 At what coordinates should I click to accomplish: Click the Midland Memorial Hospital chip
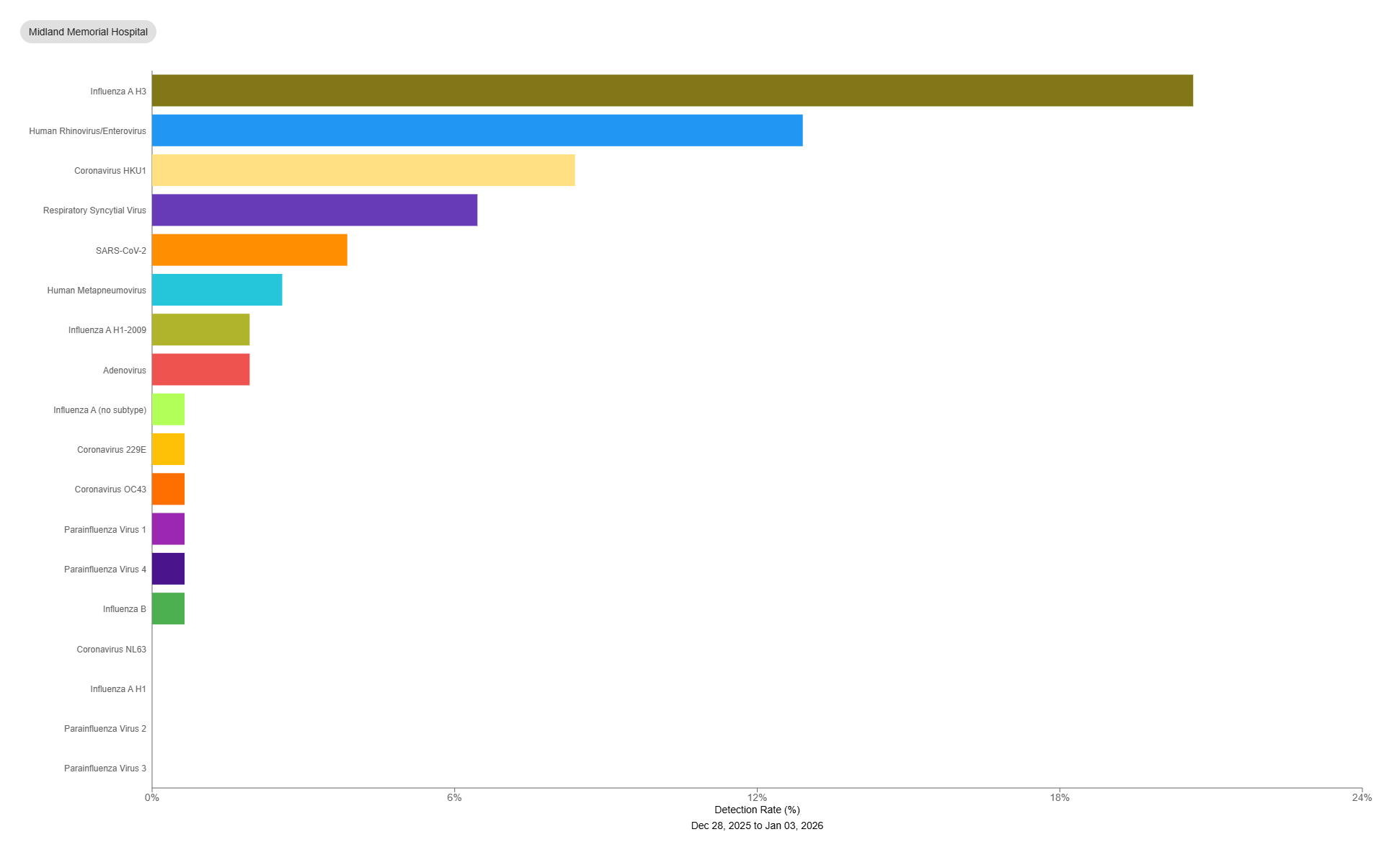pyautogui.click(x=88, y=32)
